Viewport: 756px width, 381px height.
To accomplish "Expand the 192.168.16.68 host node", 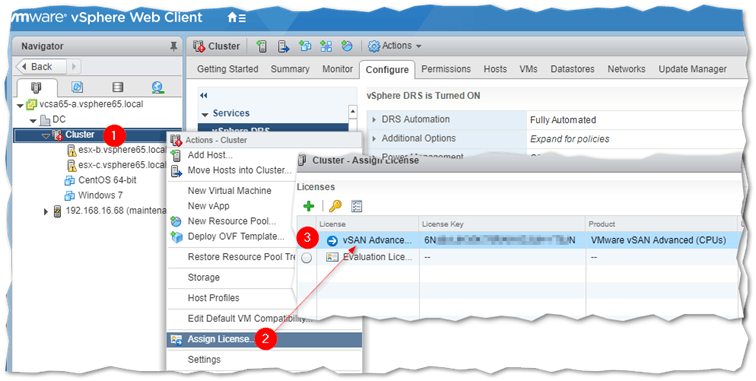I will (x=45, y=211).
